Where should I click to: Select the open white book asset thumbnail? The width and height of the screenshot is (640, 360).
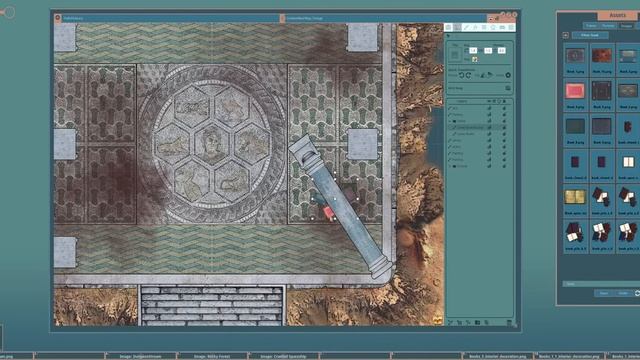point(628,162)
